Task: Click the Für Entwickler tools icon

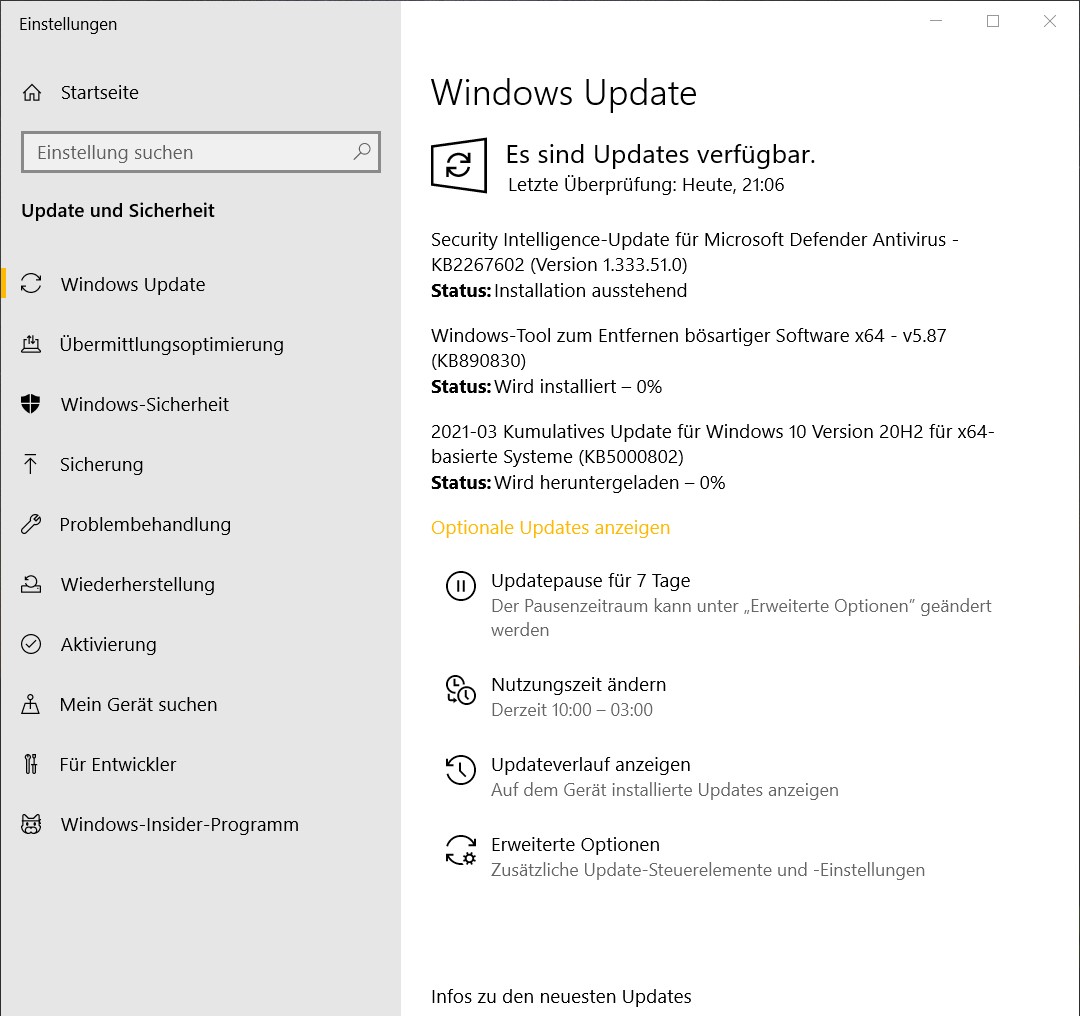Action: coord(31,764)
